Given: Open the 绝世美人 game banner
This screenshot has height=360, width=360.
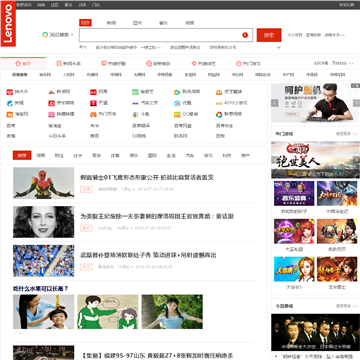Looking at the screenshot, I should coord(315,160).
